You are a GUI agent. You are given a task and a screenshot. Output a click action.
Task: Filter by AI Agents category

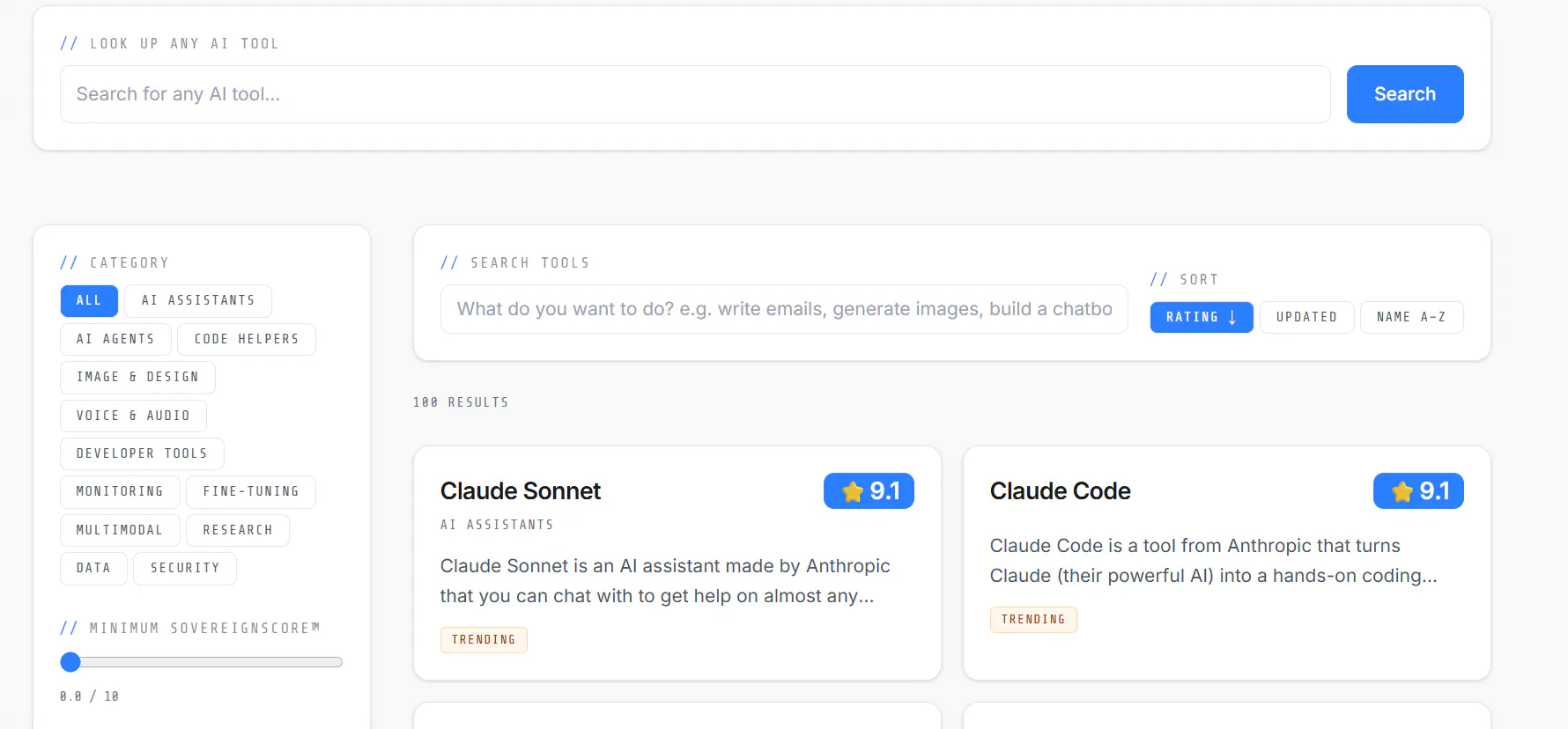(115, 339)
